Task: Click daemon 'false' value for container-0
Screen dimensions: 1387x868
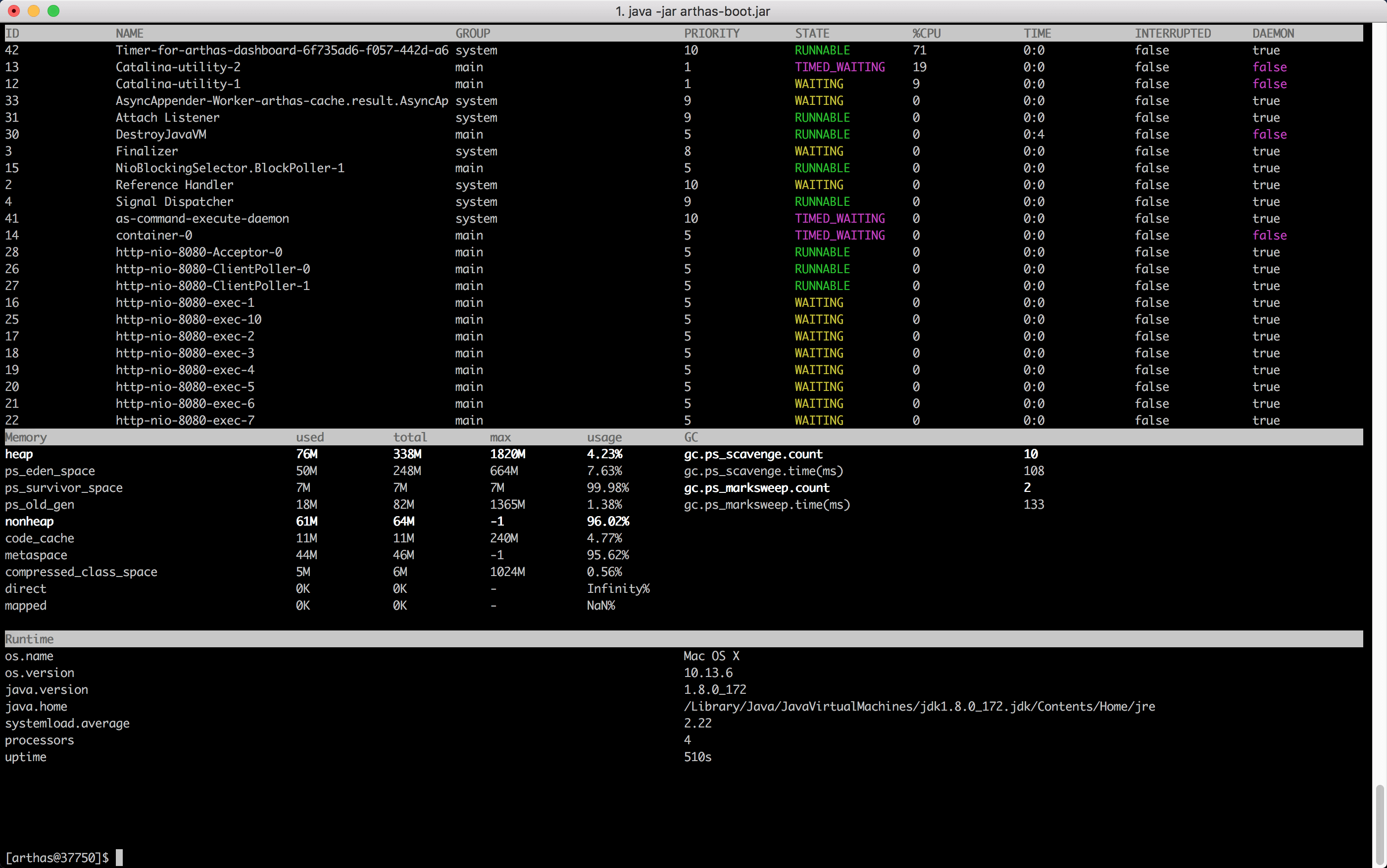Action: [1269, 236]
